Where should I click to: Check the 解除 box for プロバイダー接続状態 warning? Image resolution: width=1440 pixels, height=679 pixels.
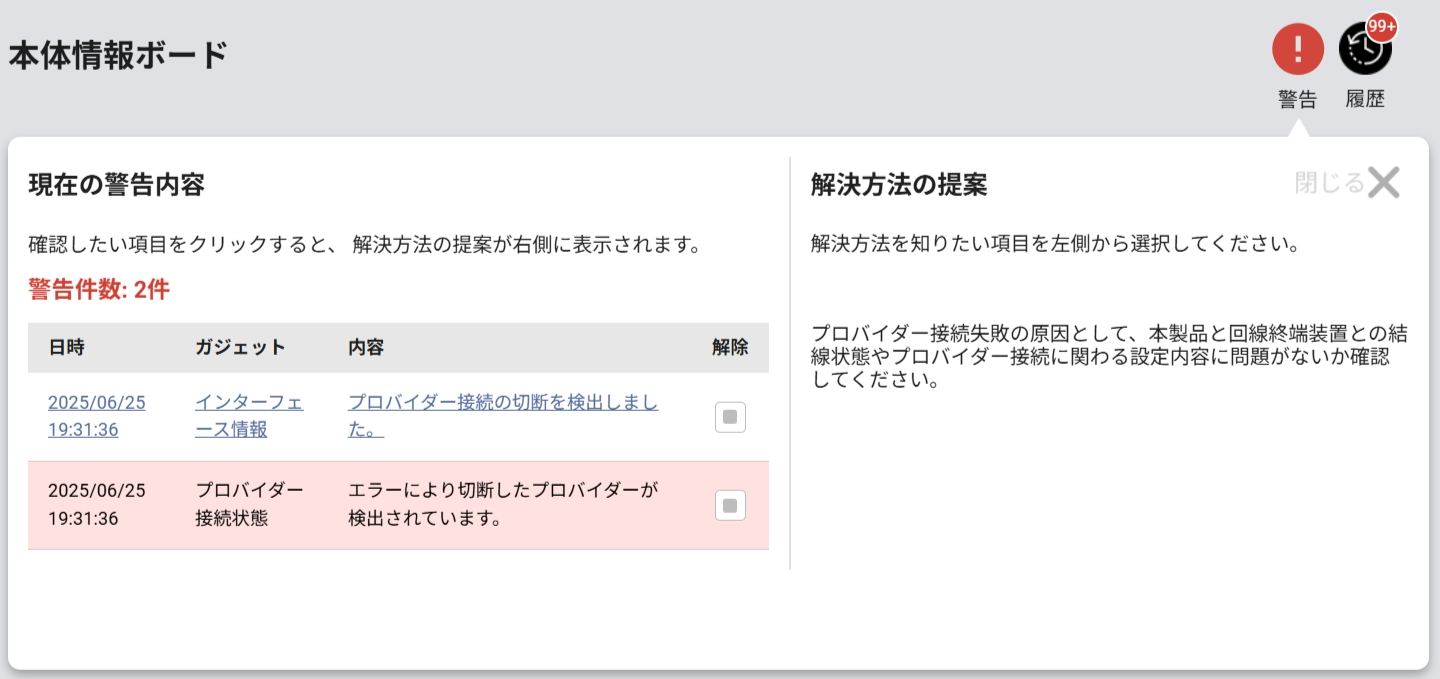(730, 506)
